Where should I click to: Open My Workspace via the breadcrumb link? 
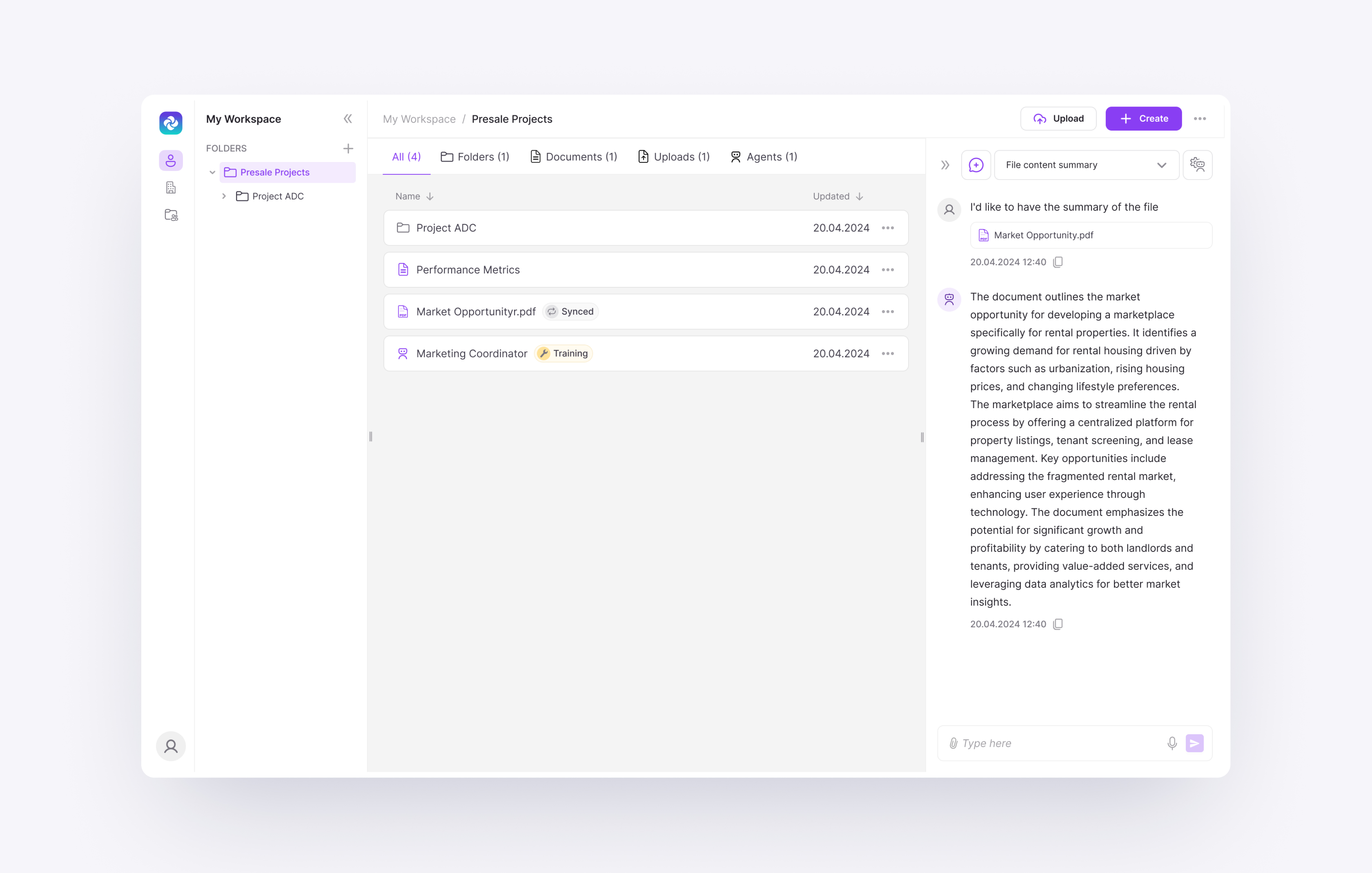[x=419, y=118]
